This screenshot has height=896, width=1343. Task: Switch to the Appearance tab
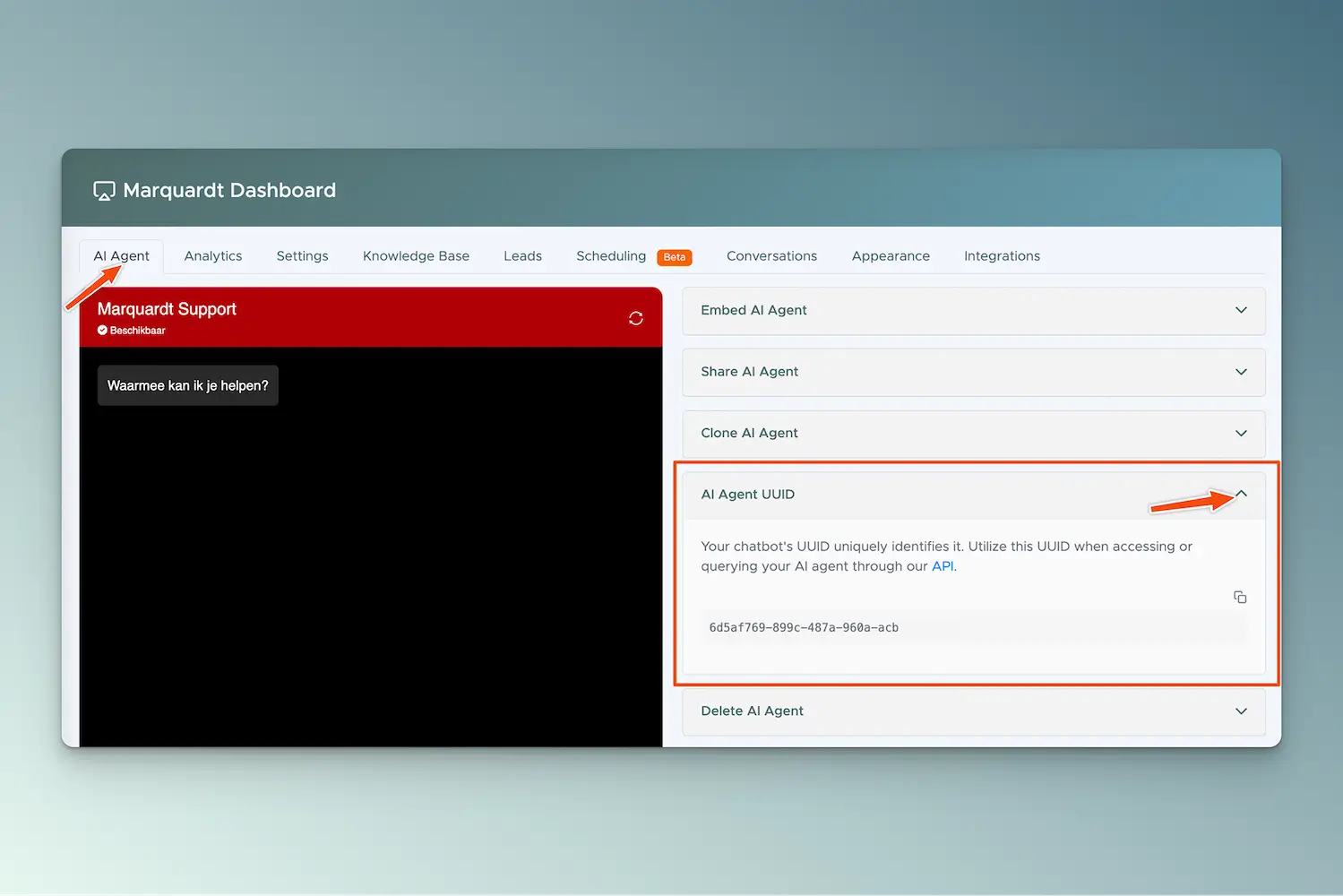(x=891, y=256)
